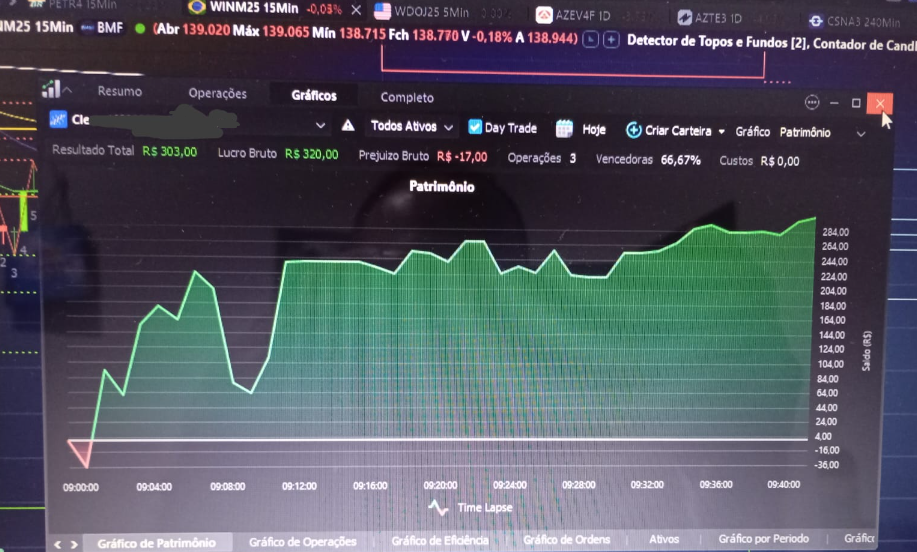This screenshot has width=917, height=552.
Task: Expand the account selection dropdown
Action: (320, 126)
